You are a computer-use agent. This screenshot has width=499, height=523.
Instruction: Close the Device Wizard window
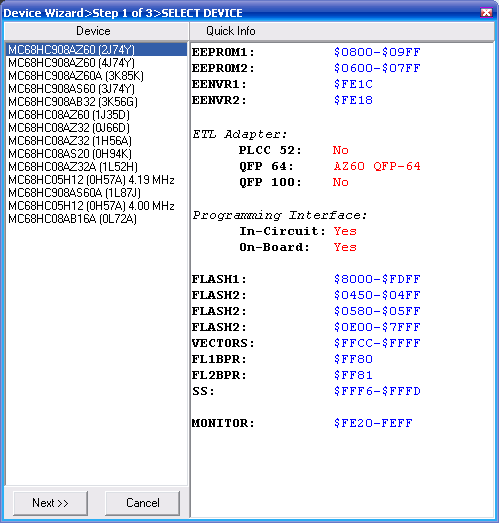point(486,13)
